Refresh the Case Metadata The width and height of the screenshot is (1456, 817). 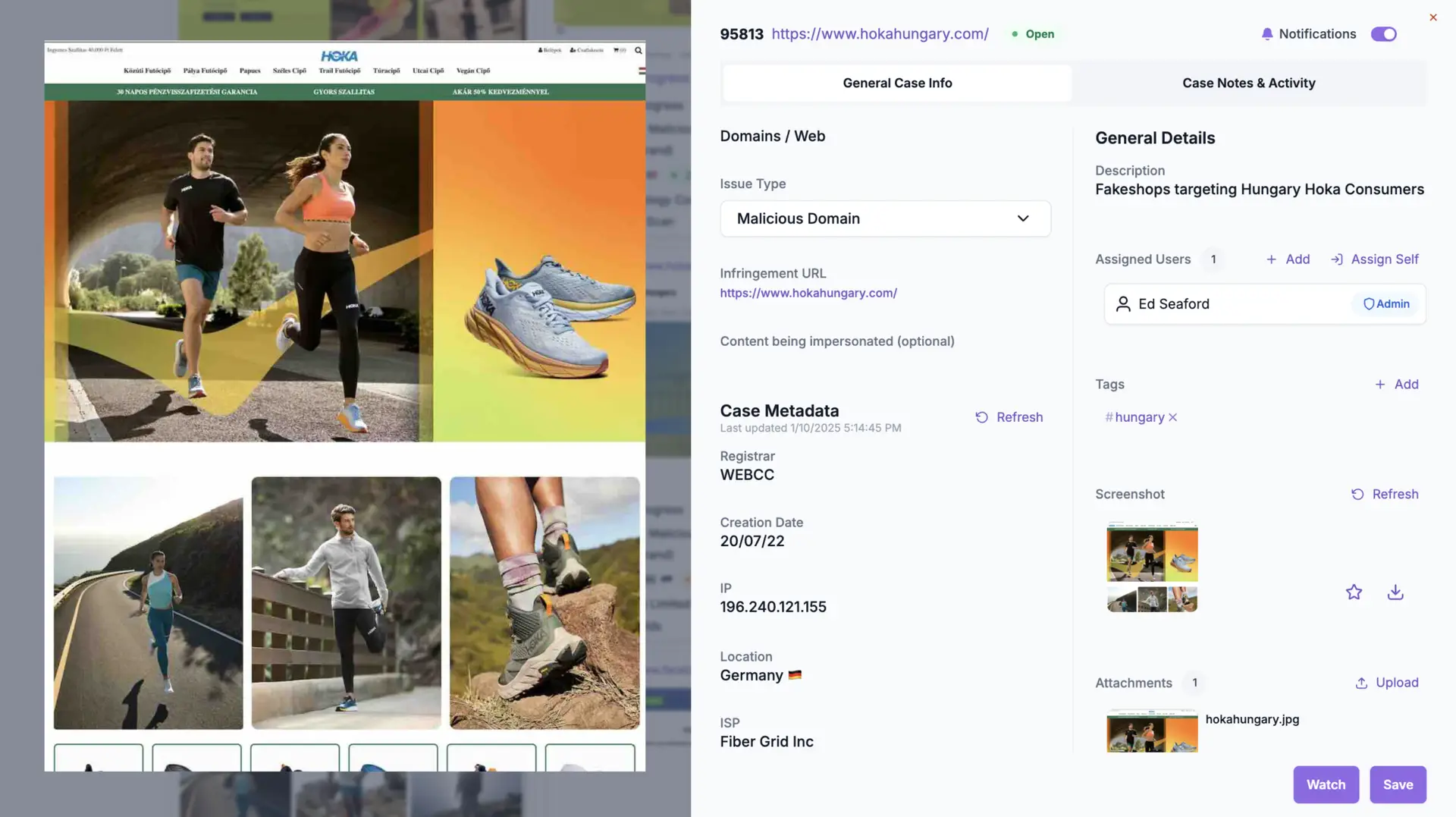[1009, 417]
